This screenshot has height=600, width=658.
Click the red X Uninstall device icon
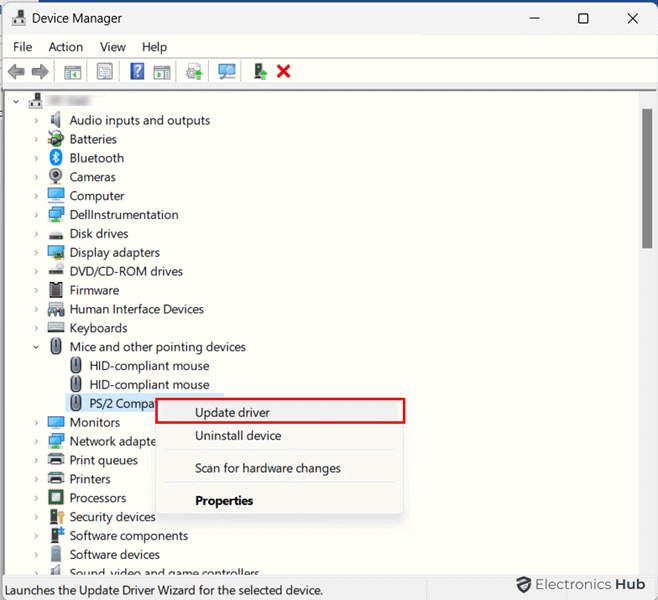(284, 72)
